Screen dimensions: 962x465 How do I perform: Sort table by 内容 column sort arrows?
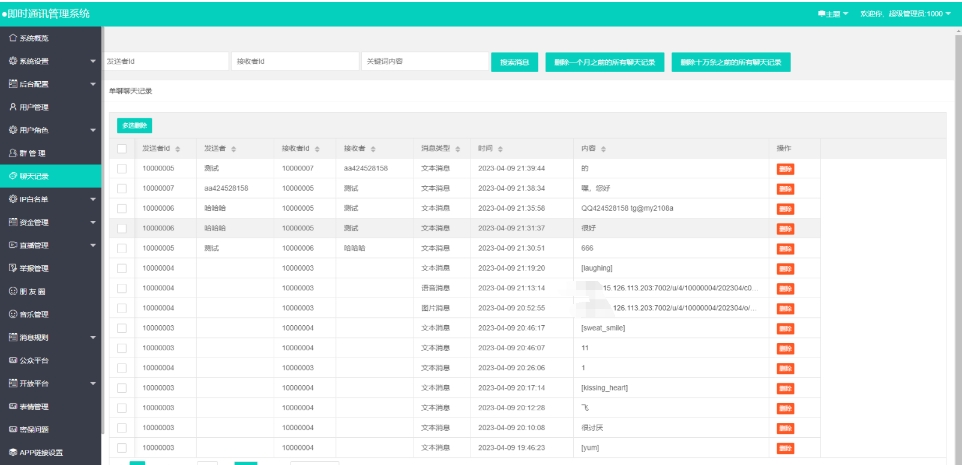(x=604, y=149)
